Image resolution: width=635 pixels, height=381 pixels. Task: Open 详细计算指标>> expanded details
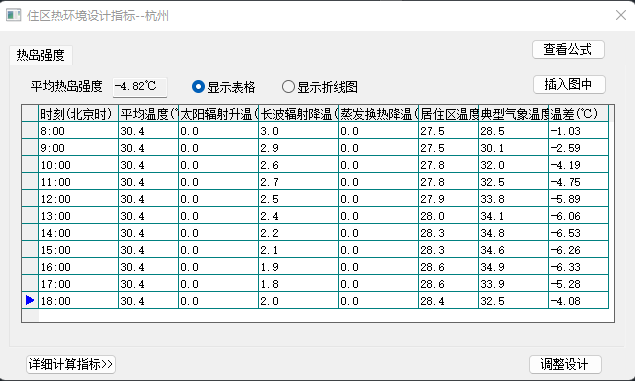[71, 364]
